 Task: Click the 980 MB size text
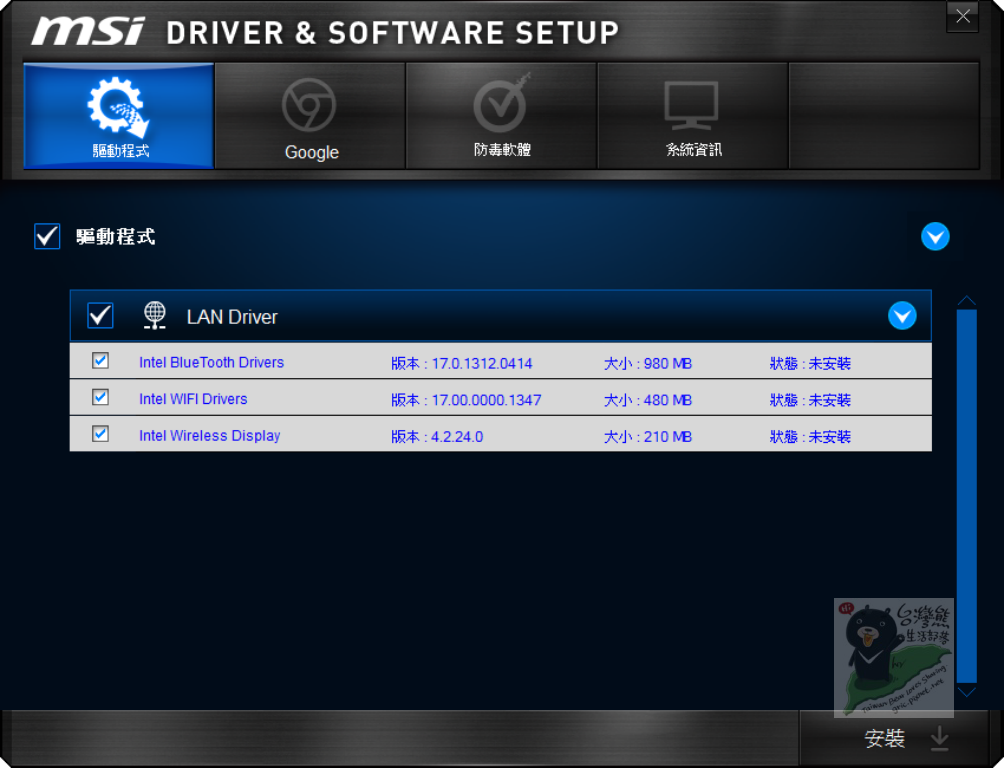click(668, 364)
